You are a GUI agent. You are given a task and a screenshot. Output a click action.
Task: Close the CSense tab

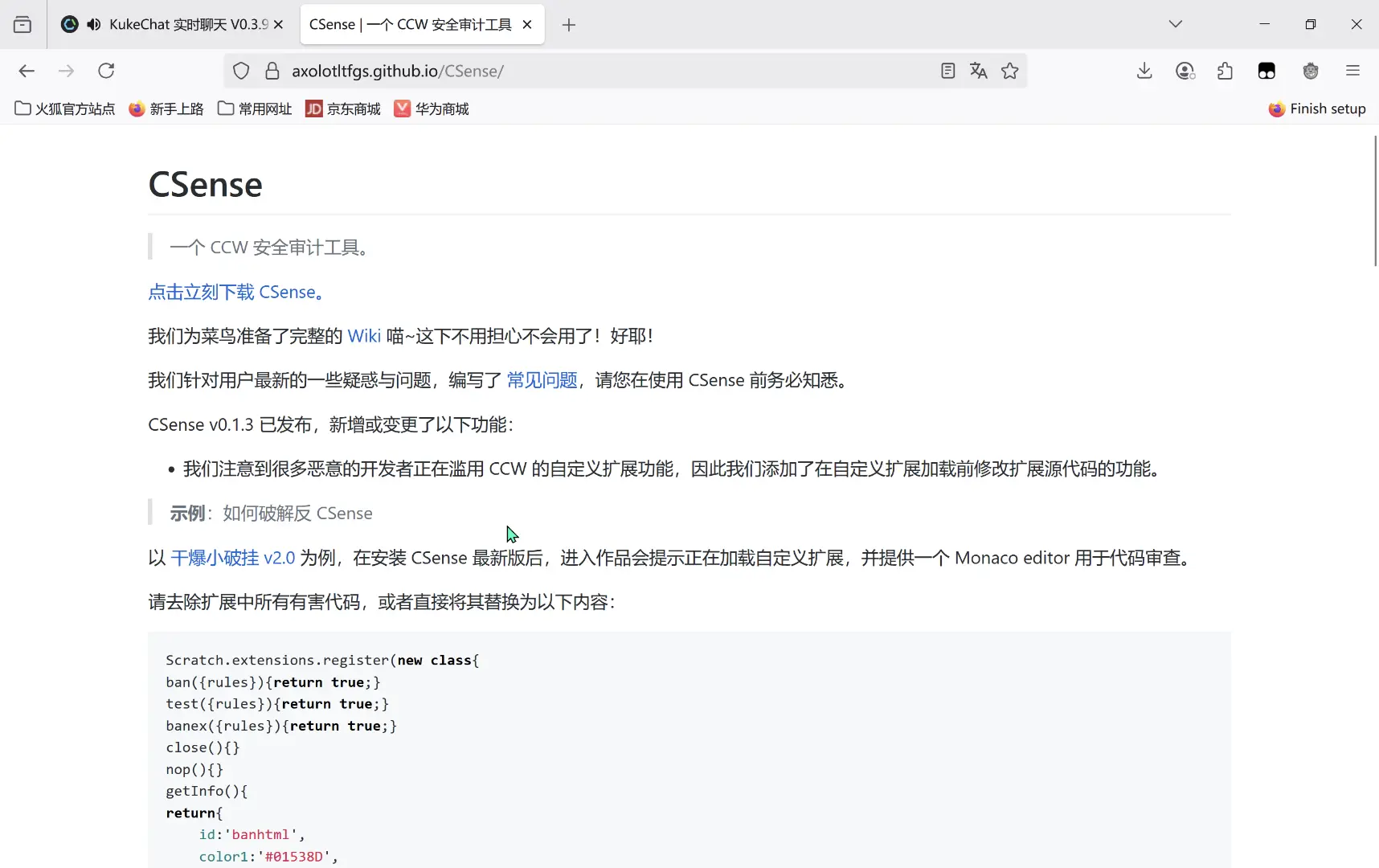coord(527,24)
